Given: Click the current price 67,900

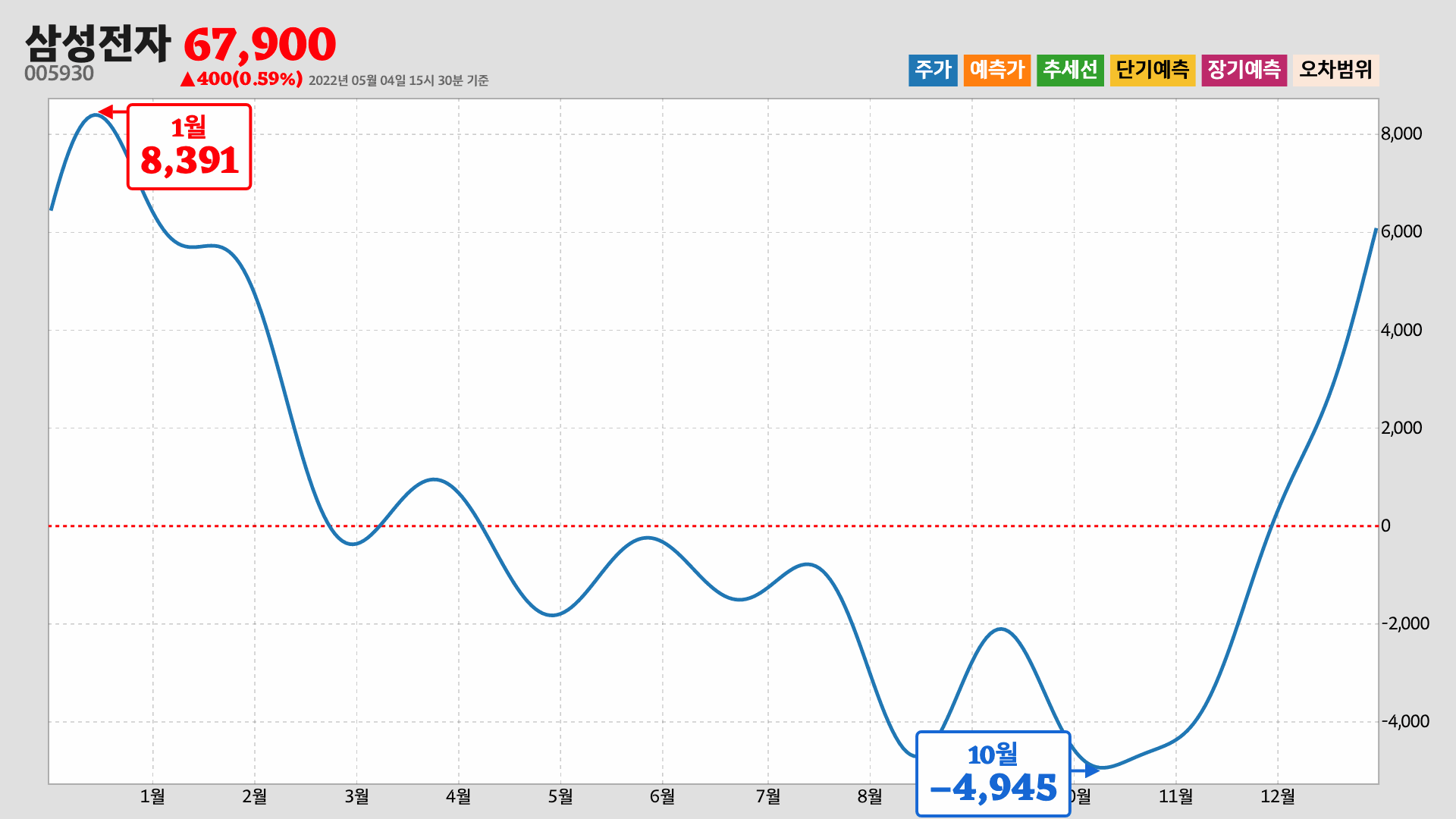Looking at the screenshot, I should coord(259,45).
